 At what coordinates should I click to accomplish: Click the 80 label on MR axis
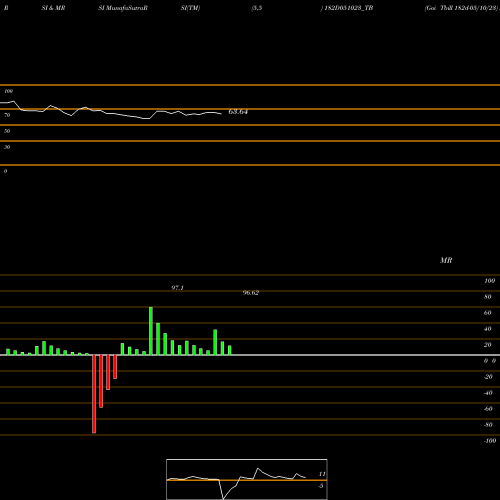click(x=488, y=297)
